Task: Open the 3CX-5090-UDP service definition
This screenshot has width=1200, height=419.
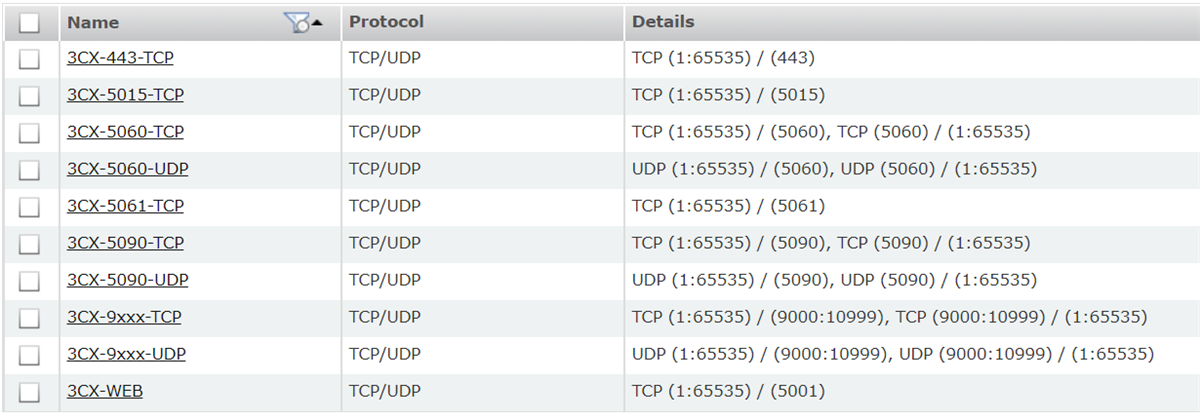Action: click(x=127, y=280)
